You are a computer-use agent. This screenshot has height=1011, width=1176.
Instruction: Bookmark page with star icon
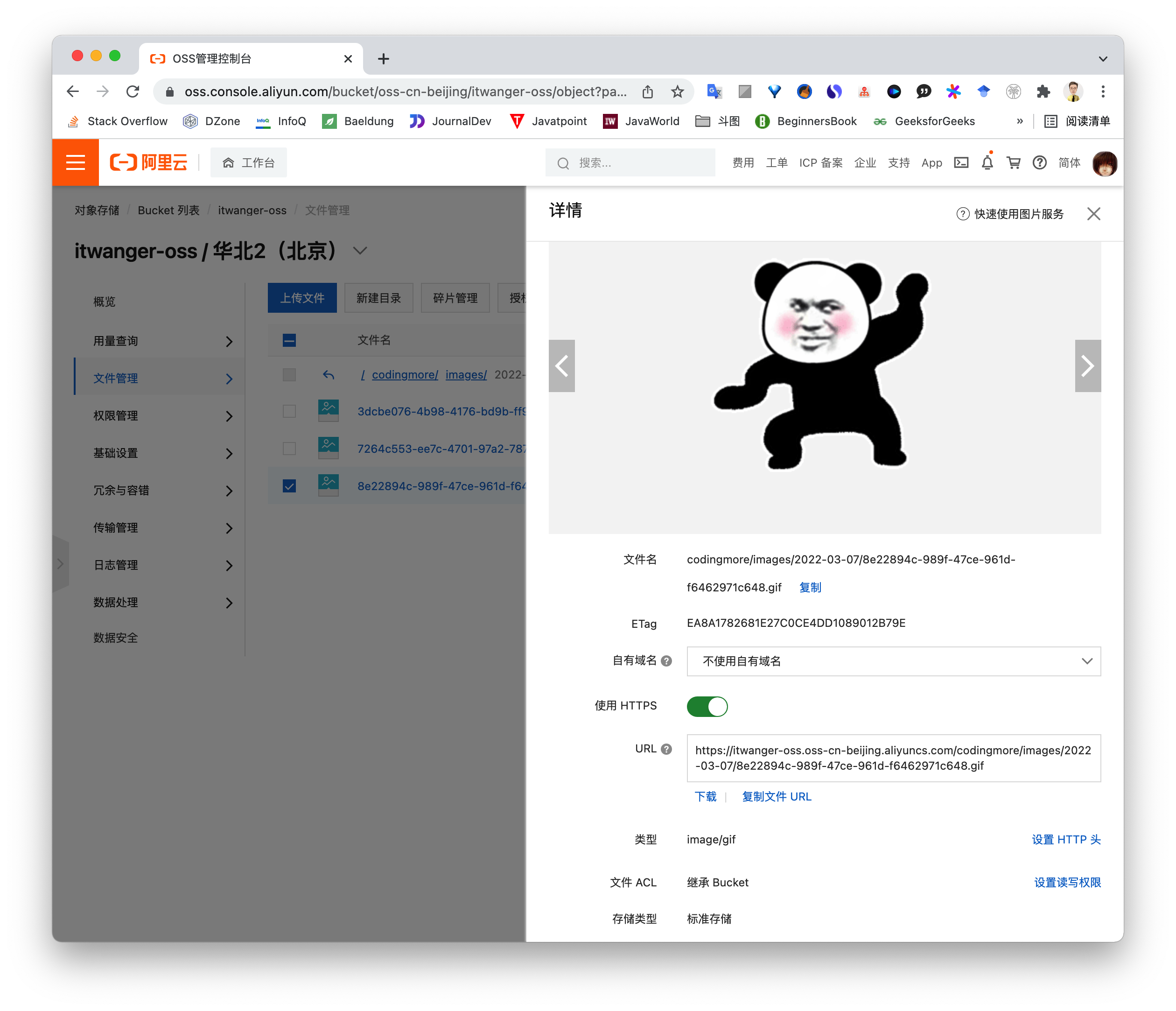[x=677, y=92]
